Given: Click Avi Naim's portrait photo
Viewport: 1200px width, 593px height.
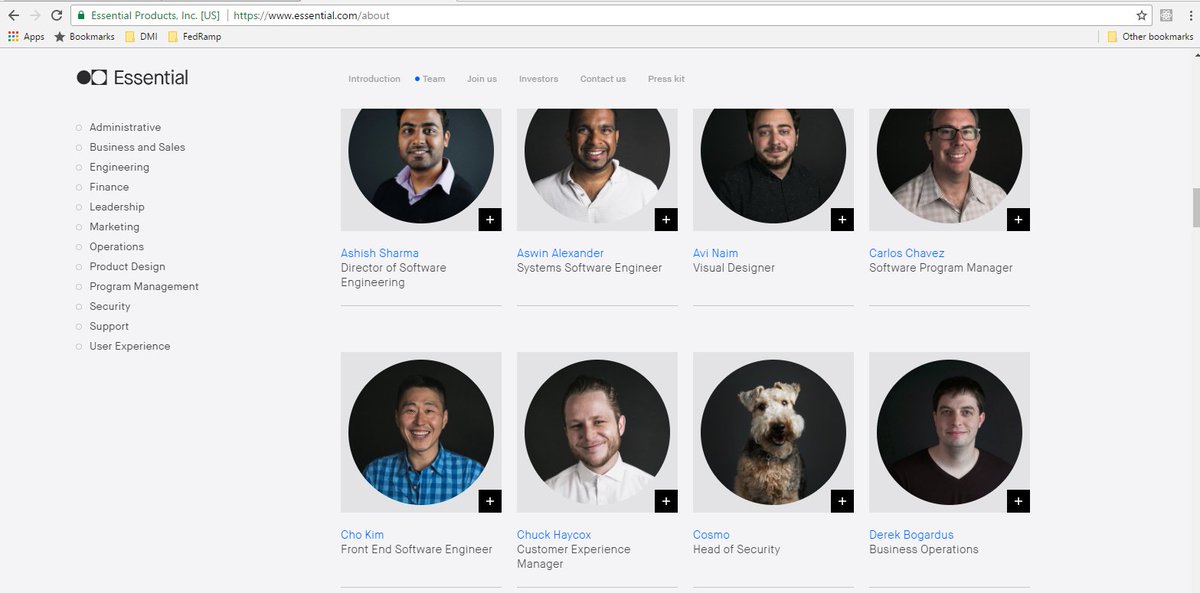Looking at the screenshot, I should pos(773,165).
